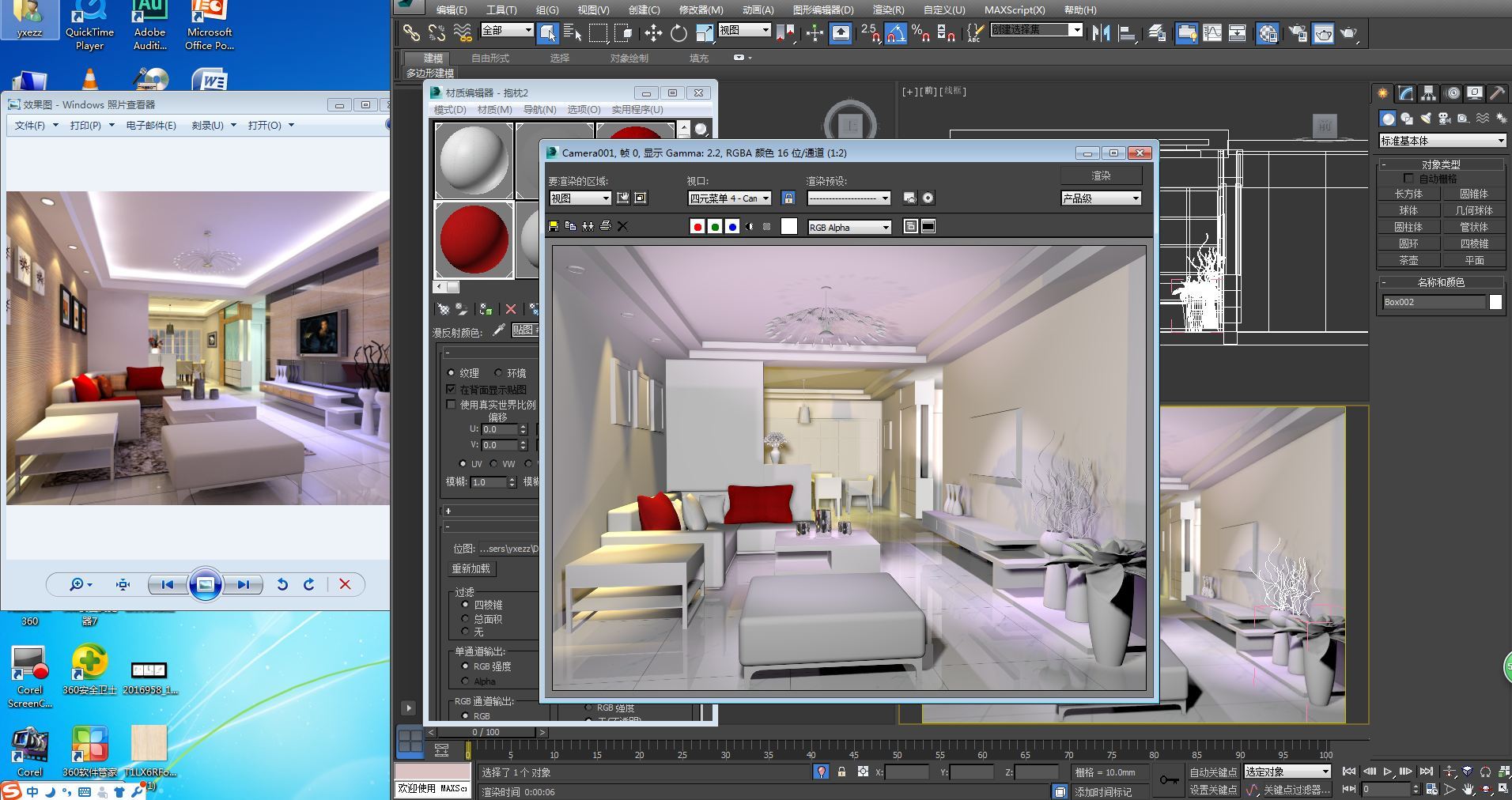Click the 渲染 render button
The width and height of the screenshot is (1512, 800).
[1101, 175]
